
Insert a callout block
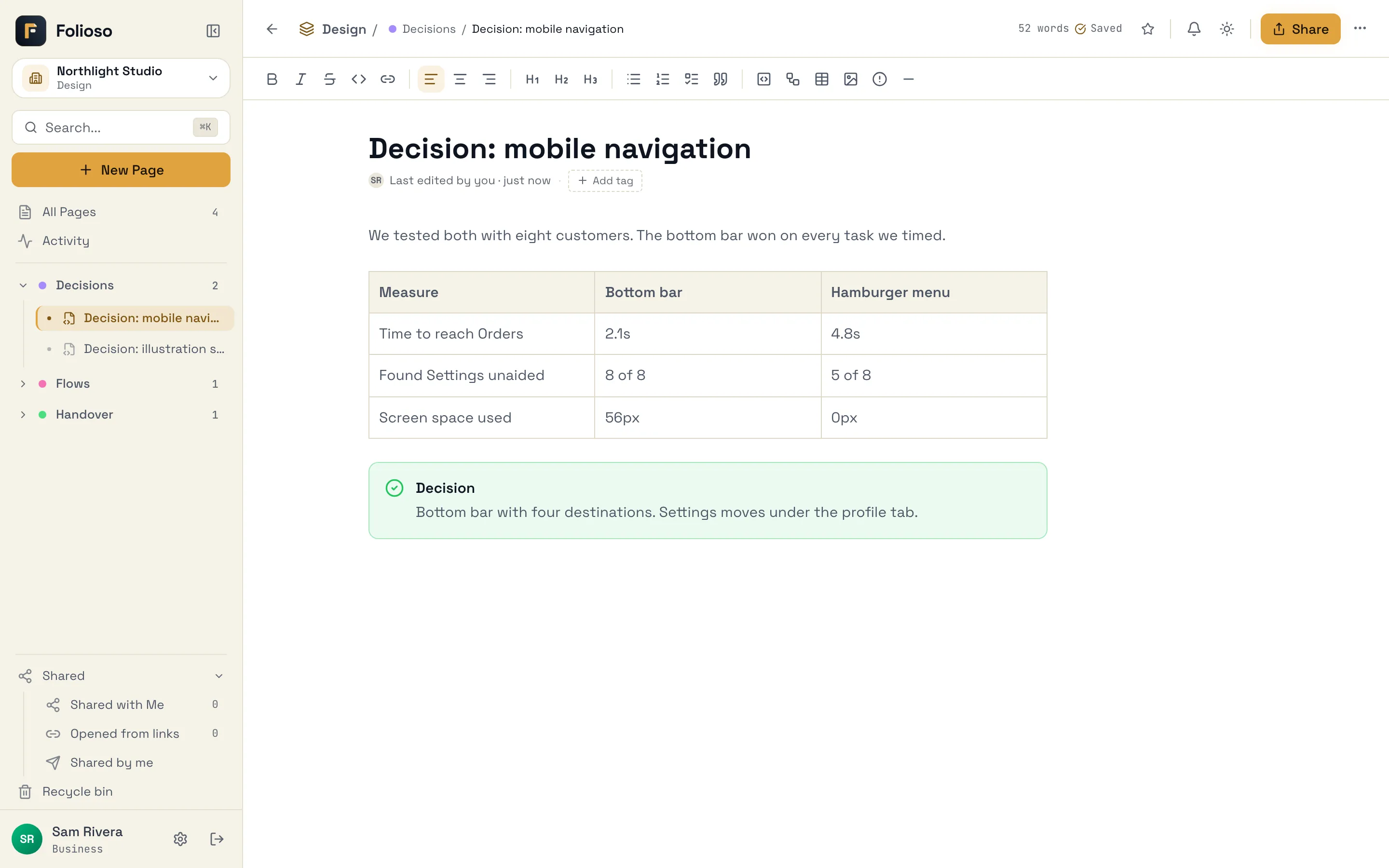[879, 79]
